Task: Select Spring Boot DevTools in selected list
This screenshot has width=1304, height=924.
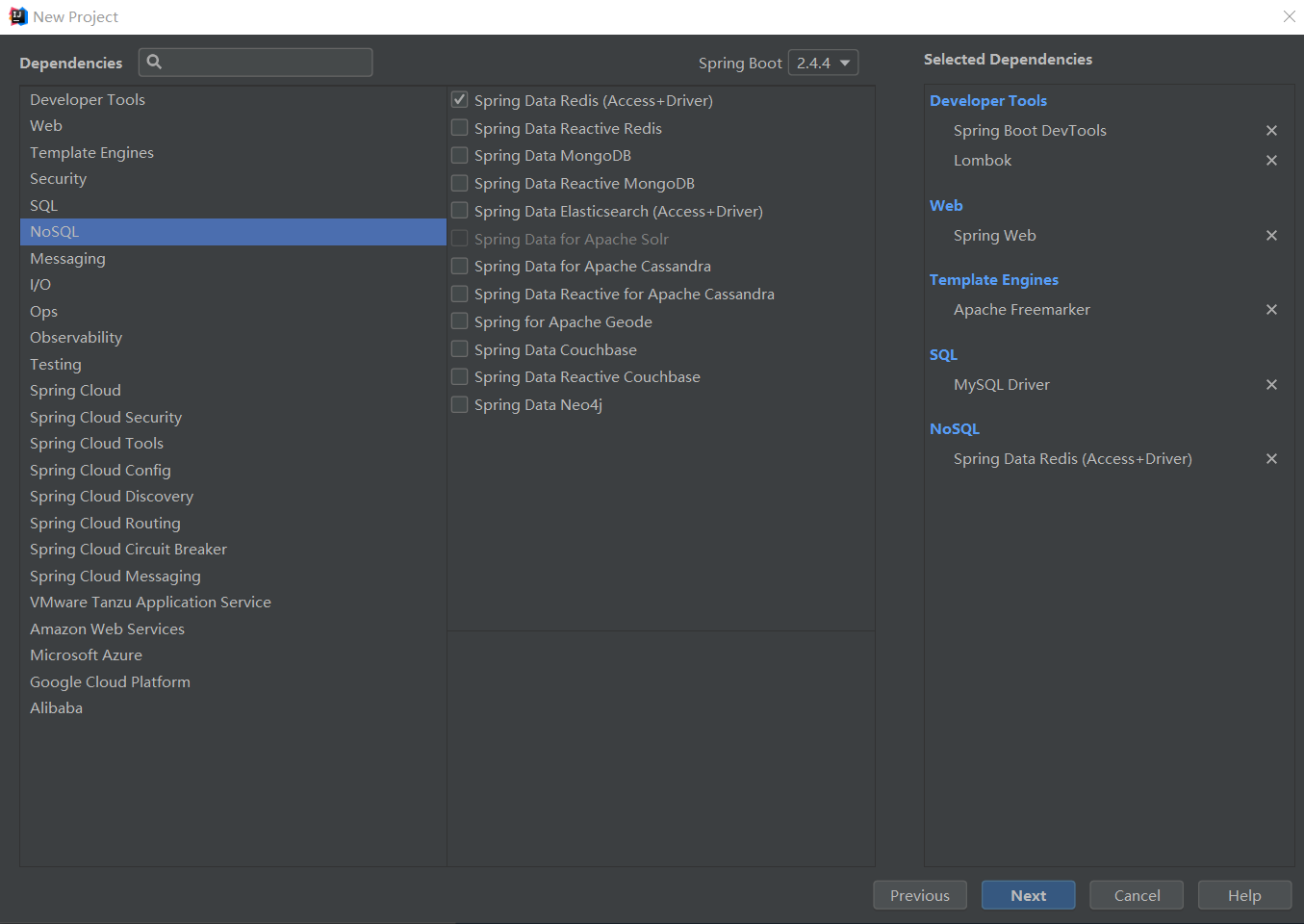Action: tap(1030, 131)
